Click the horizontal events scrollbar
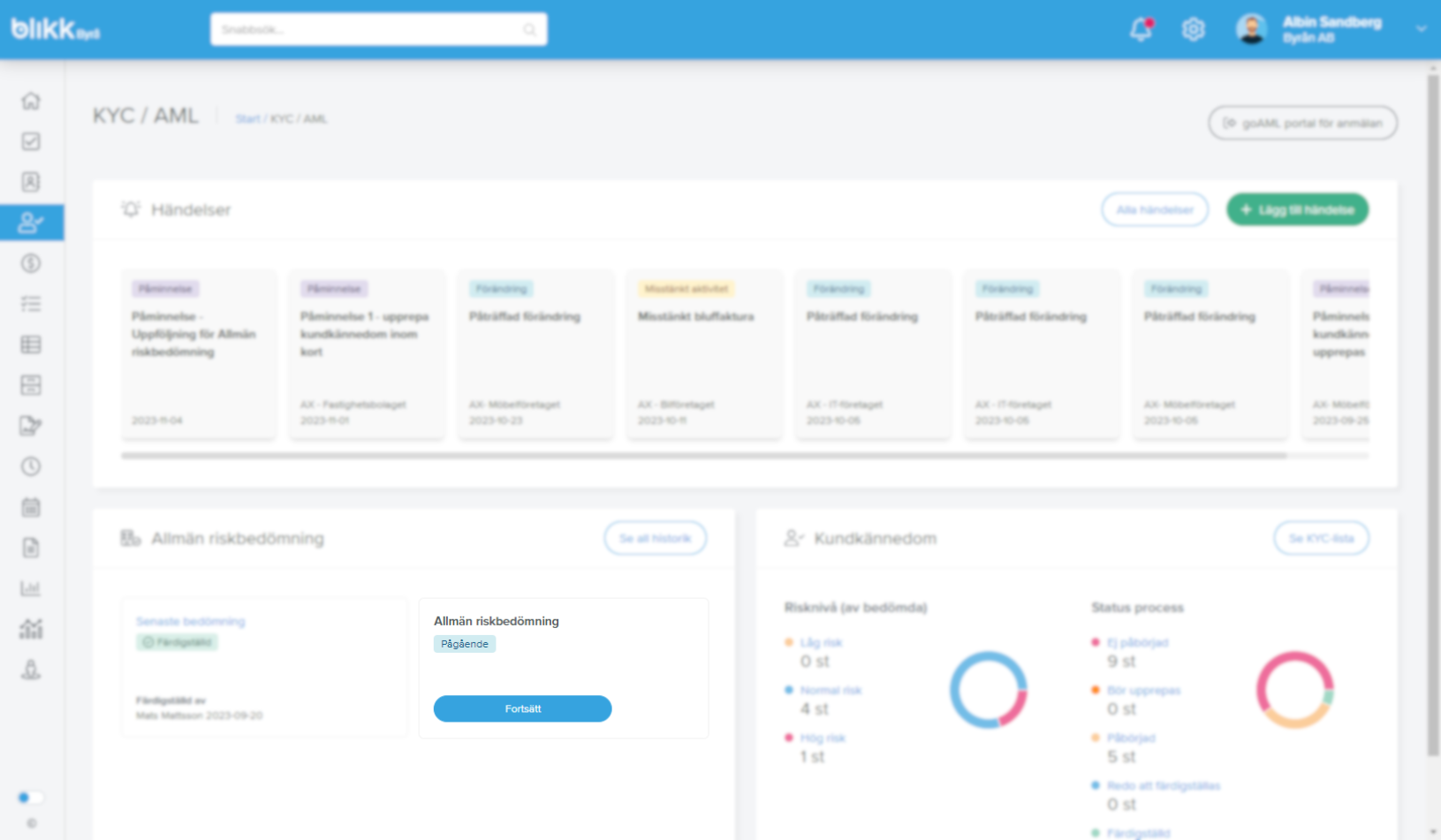 (704, 456)
